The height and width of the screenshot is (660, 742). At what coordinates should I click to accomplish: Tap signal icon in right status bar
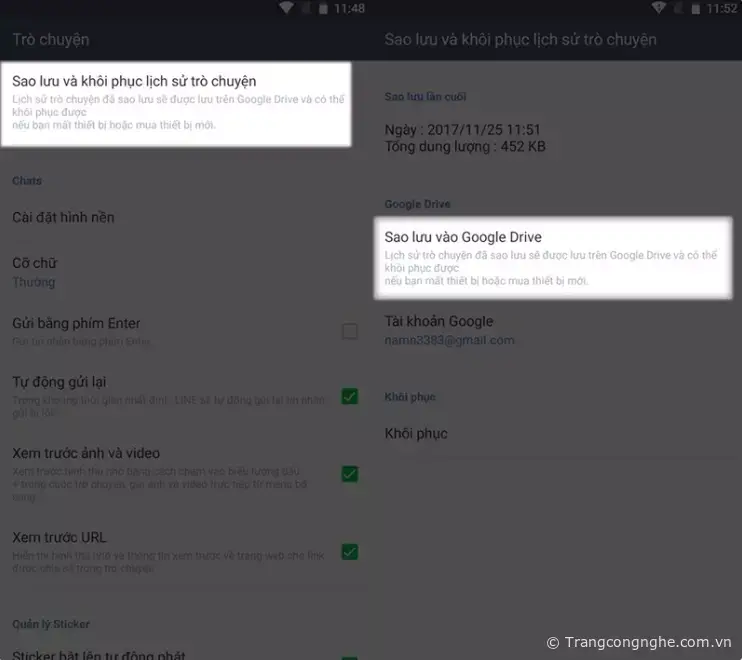[678, 8]
